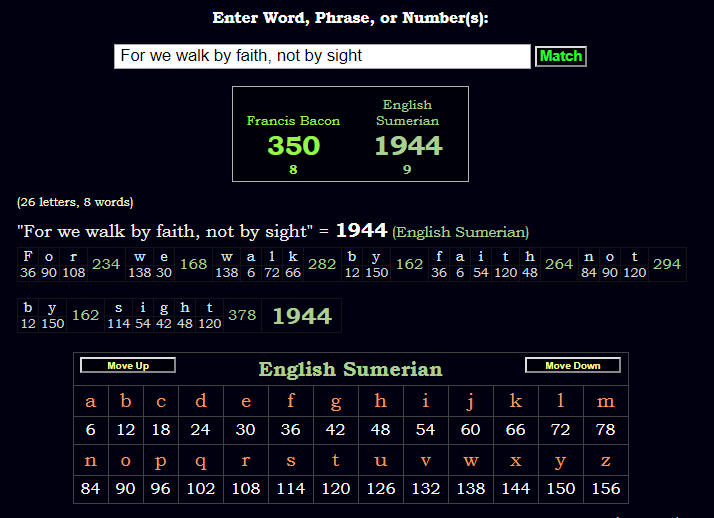Click the Francis Bacon value 350

click(x=293, y=146)
